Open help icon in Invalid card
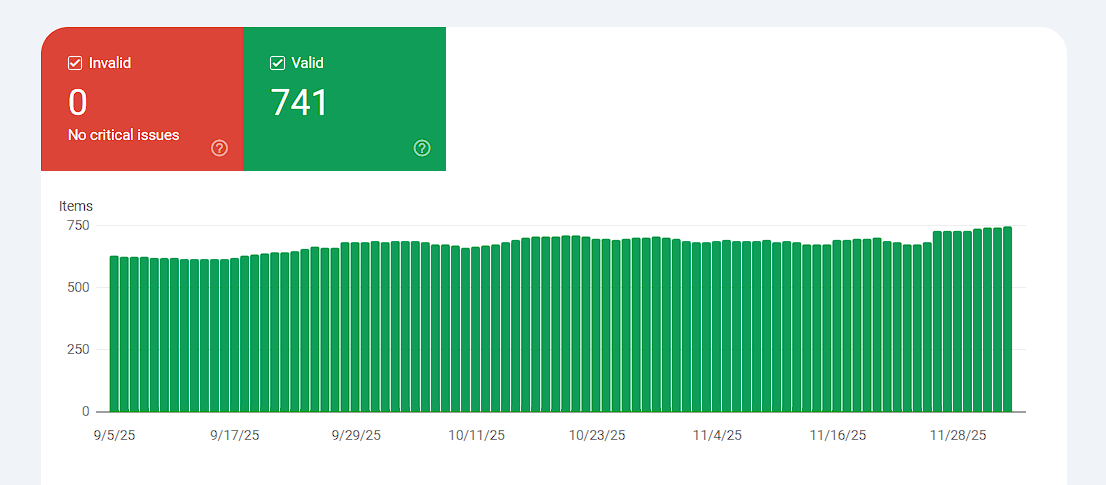Screen dimensions: 1106x485 click(219, 148)
